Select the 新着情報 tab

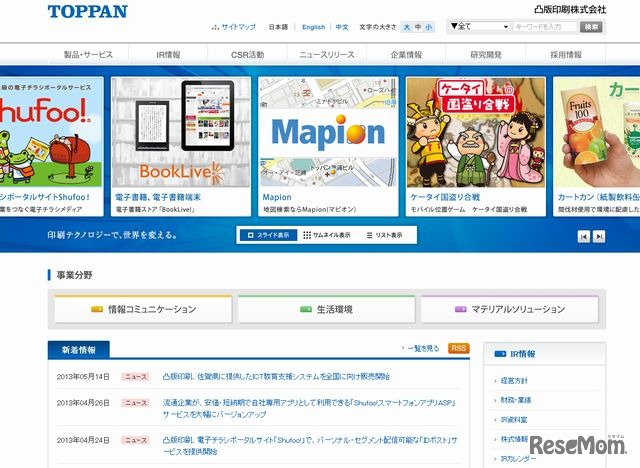pos(79,350)
